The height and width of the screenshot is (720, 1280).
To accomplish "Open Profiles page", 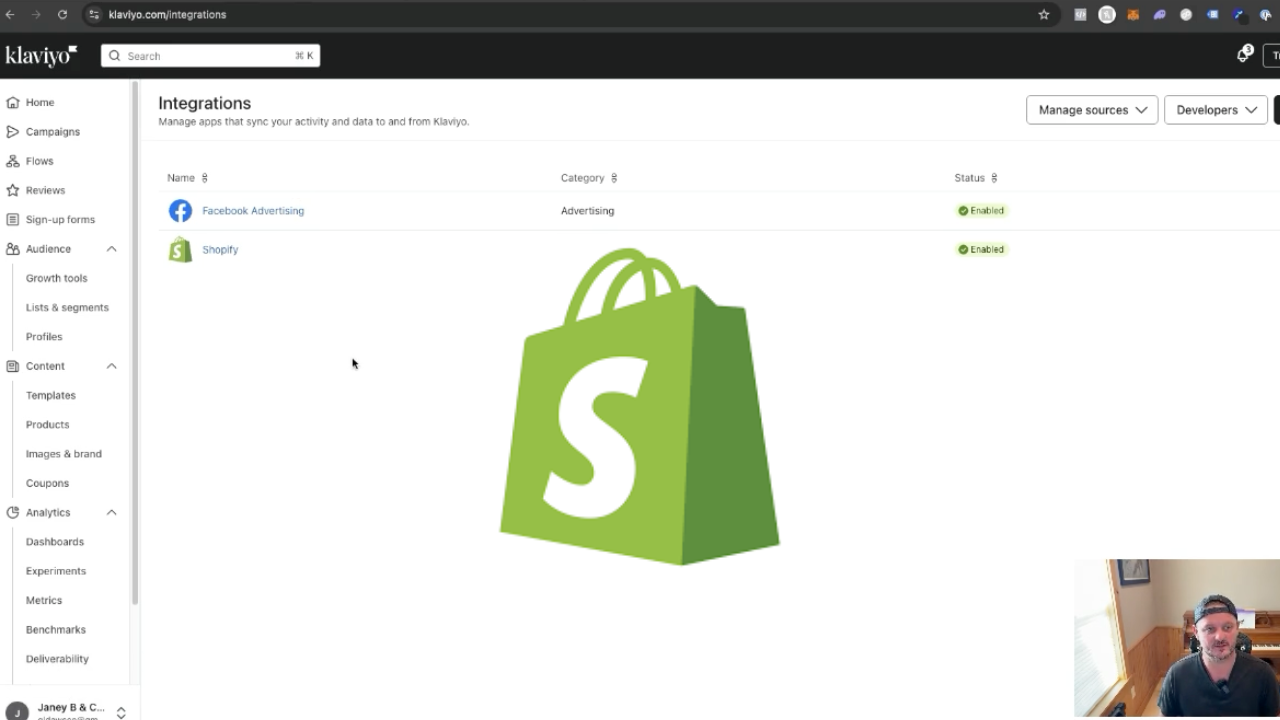I will click(44, 337).
